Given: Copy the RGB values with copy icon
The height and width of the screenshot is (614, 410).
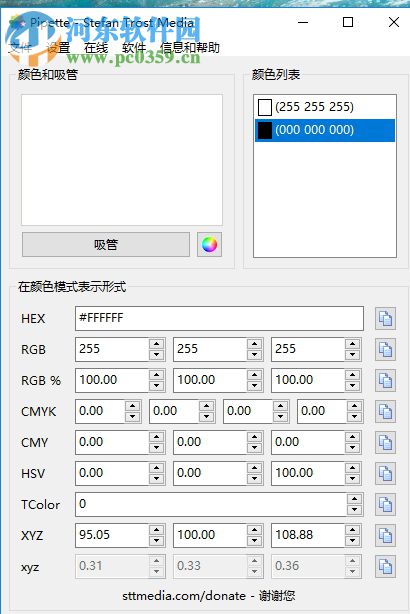Looking at the screenshot, I should [x=385, y=349].
